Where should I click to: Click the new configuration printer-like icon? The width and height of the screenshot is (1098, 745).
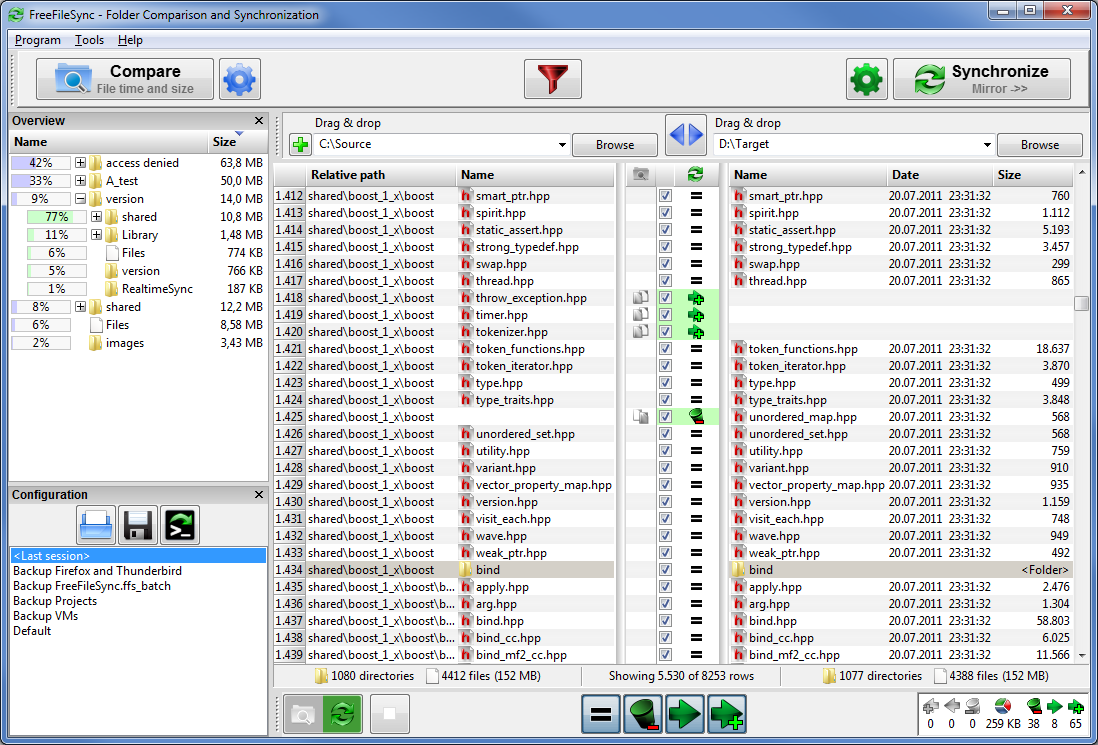pos(96,525)
